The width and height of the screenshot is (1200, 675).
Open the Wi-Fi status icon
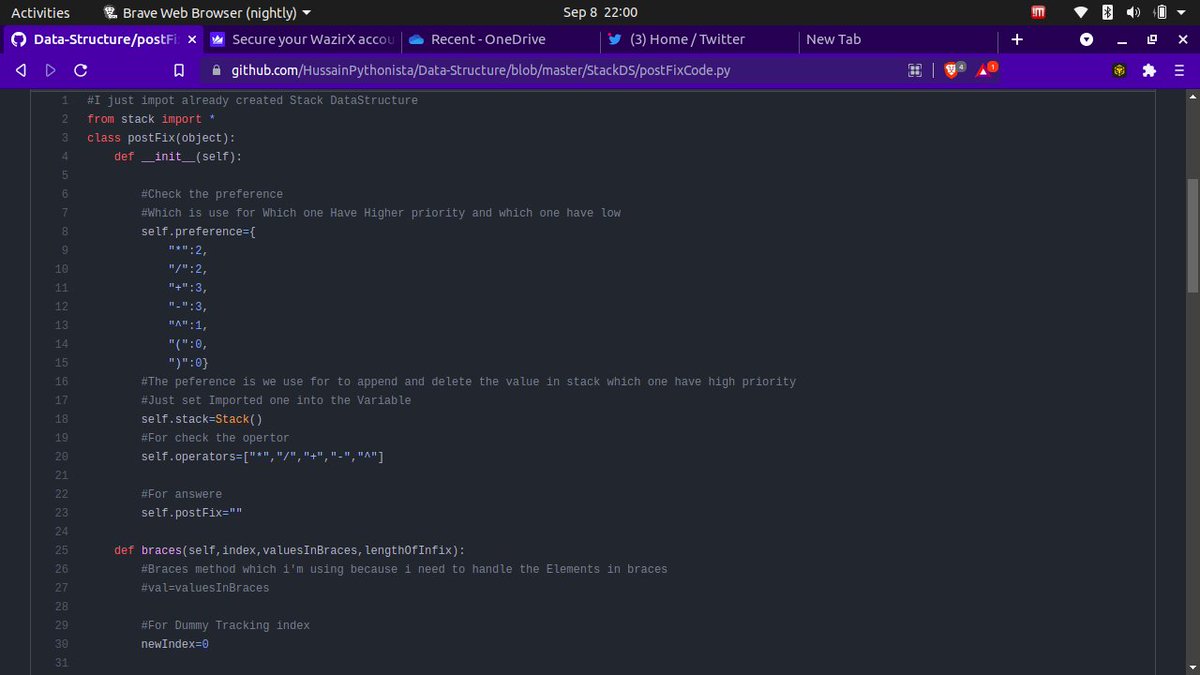pyautogui.click(x=1082, y=13)
